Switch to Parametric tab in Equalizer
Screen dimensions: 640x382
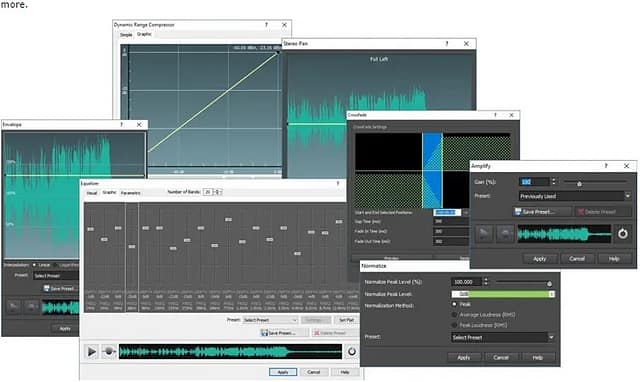pos(131,193)
